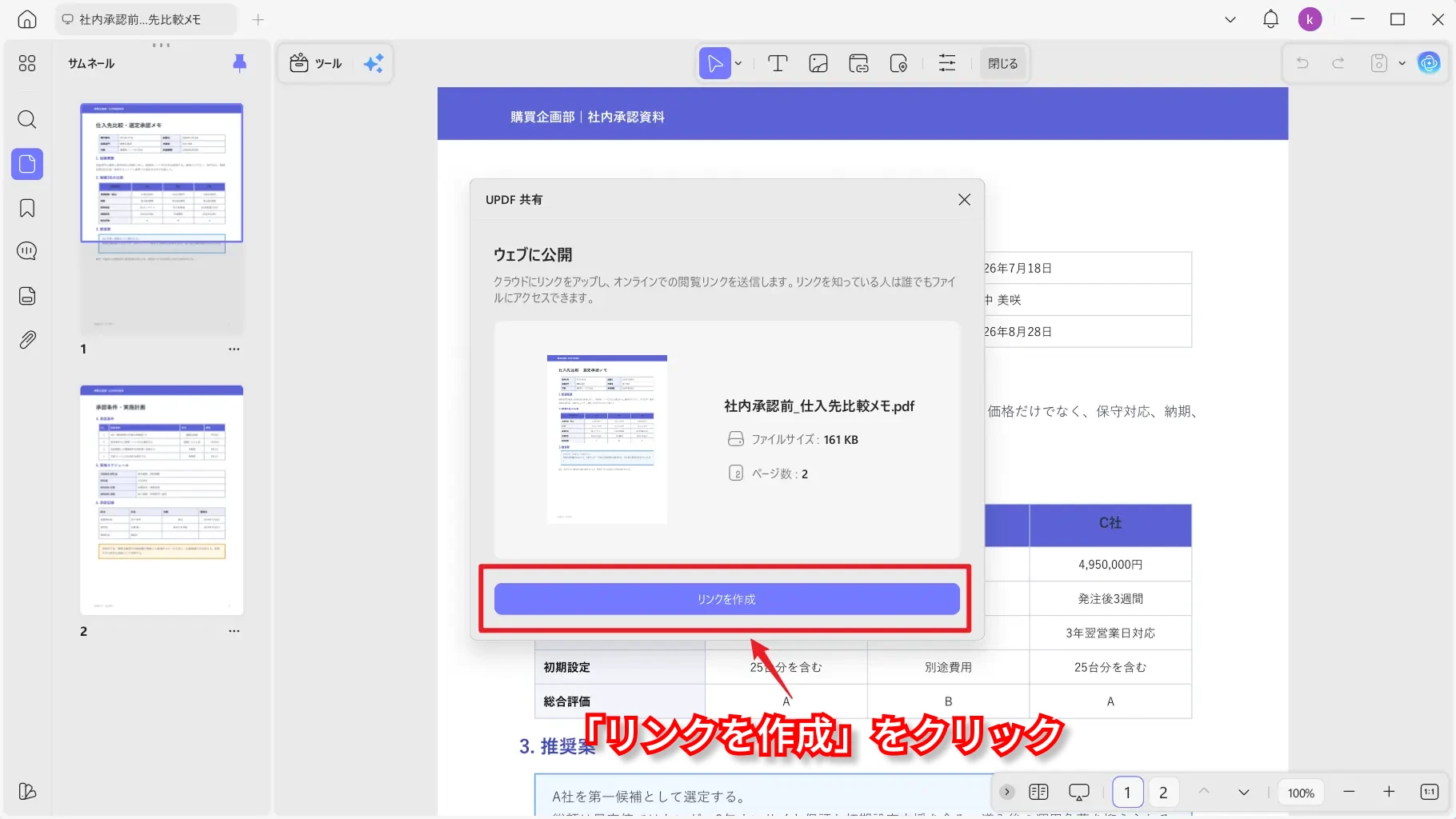Click the 購買企画部｜社内承認資料 header text

click(x=587, y=117)
